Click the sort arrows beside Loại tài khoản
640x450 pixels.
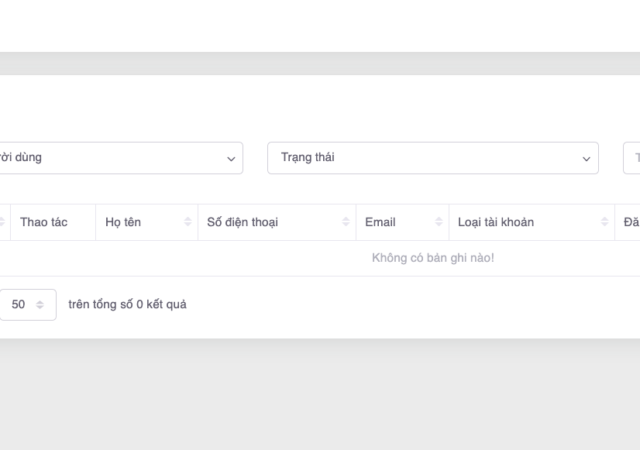coord(605,222)
